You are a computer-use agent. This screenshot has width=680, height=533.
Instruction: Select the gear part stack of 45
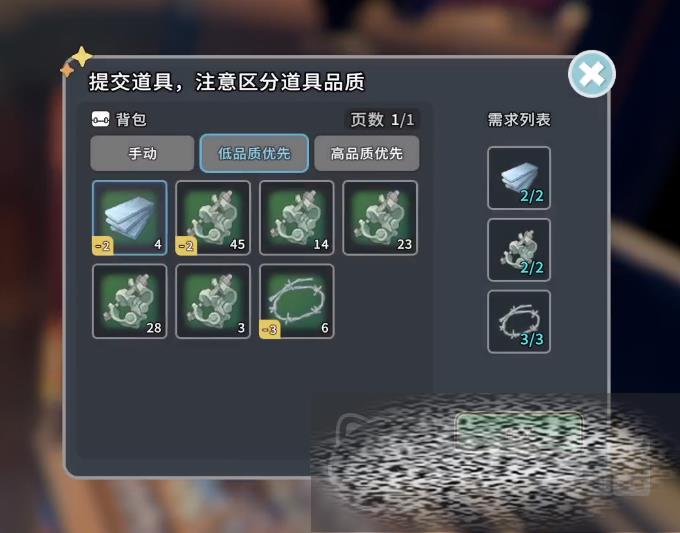click(x=213, y=218)
